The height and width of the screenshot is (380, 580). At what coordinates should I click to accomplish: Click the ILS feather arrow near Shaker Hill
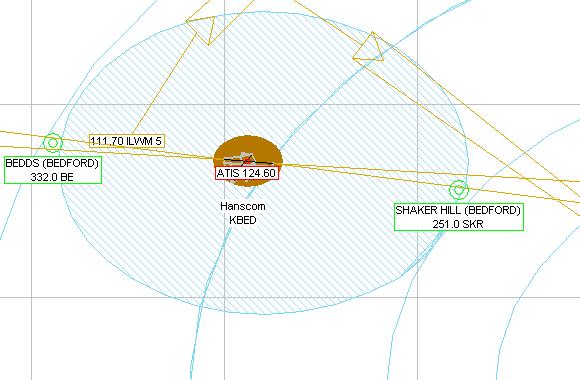click(369, 48)
